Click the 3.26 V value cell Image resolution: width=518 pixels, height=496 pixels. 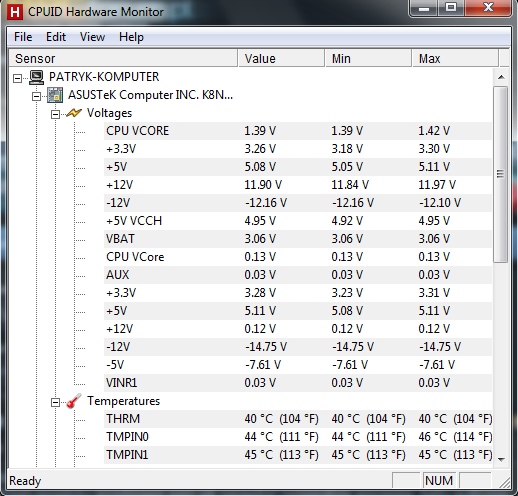260,149
